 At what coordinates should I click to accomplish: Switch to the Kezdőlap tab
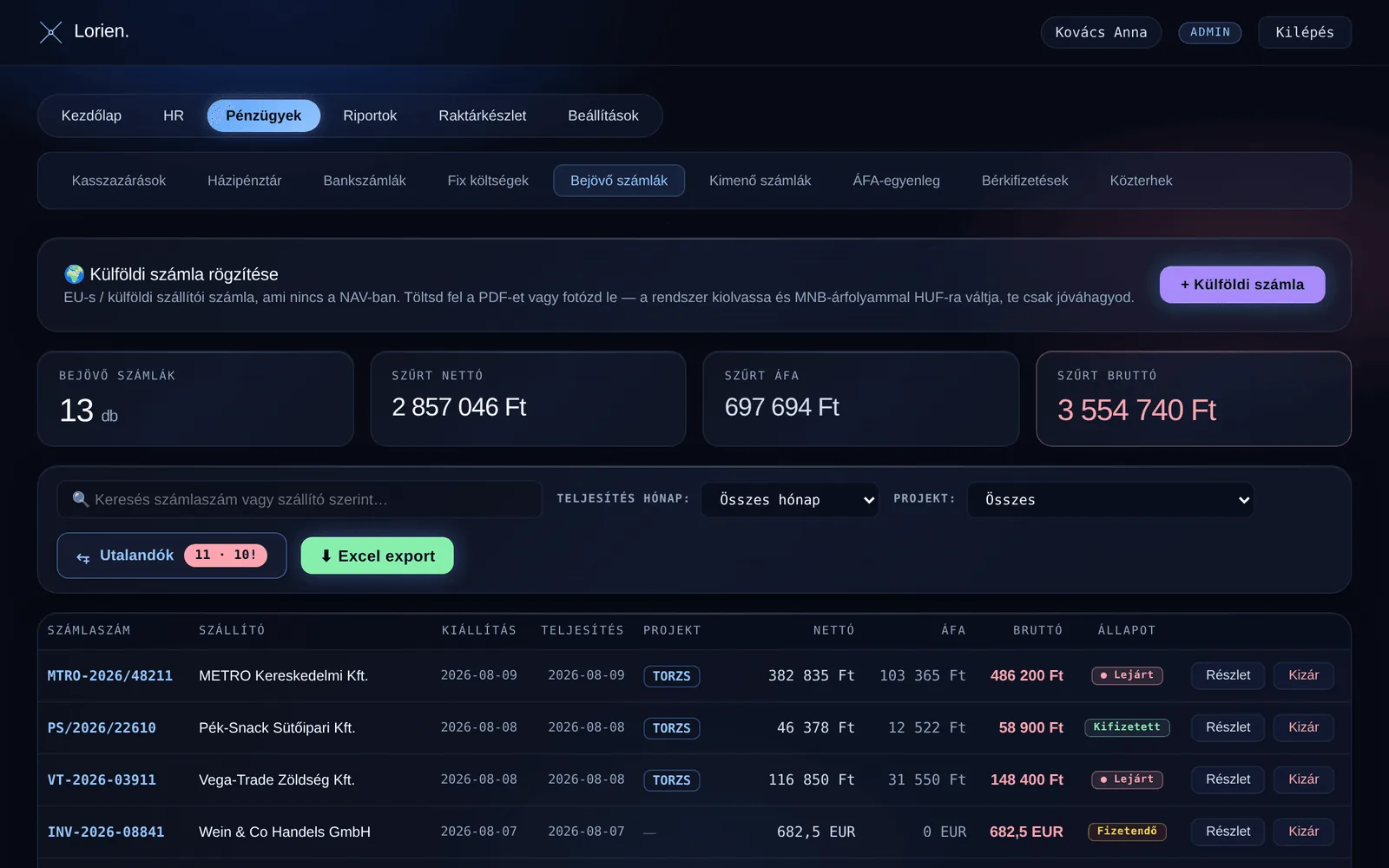[91, 115]
